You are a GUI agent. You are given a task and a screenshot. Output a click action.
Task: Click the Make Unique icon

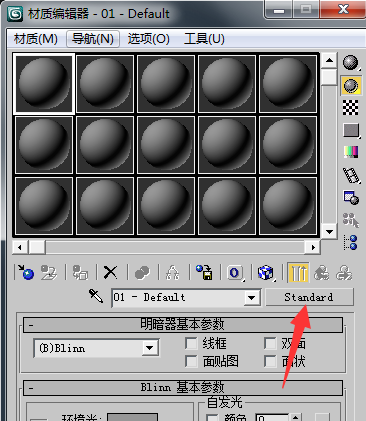click(173, 273)
